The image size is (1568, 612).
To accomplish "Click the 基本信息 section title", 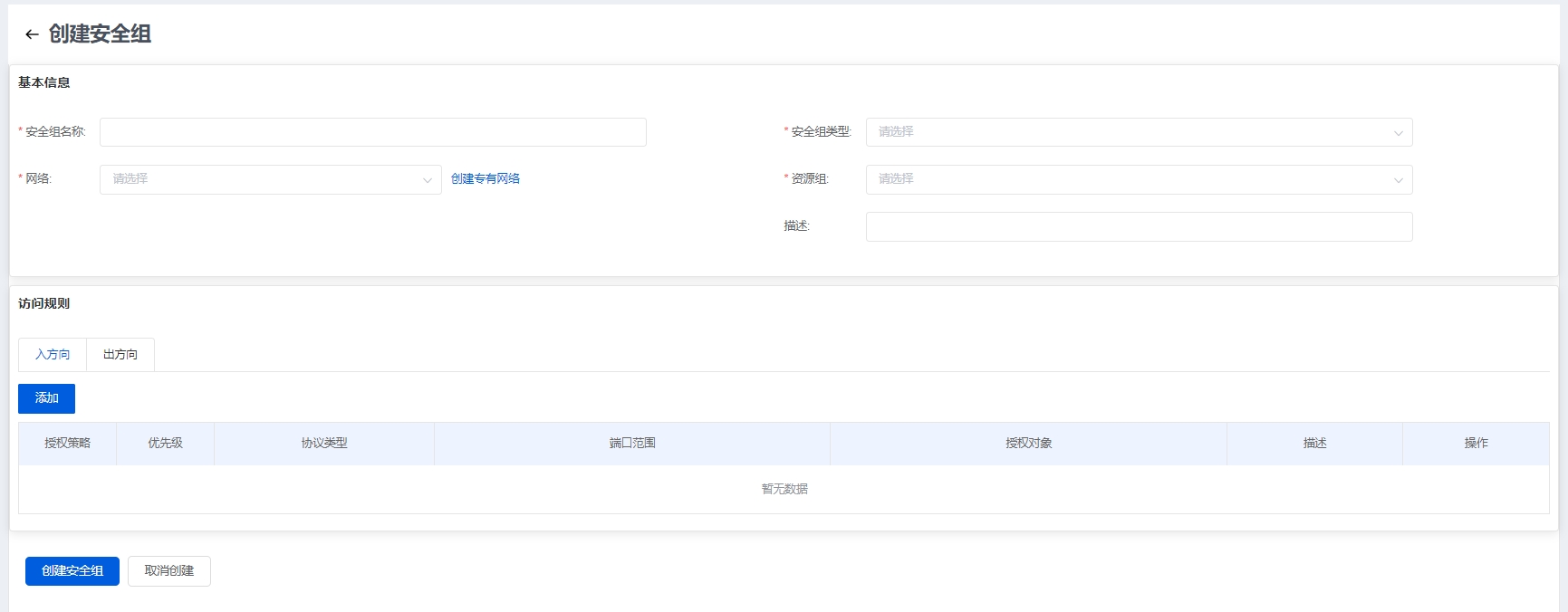I will coord(44,82).
